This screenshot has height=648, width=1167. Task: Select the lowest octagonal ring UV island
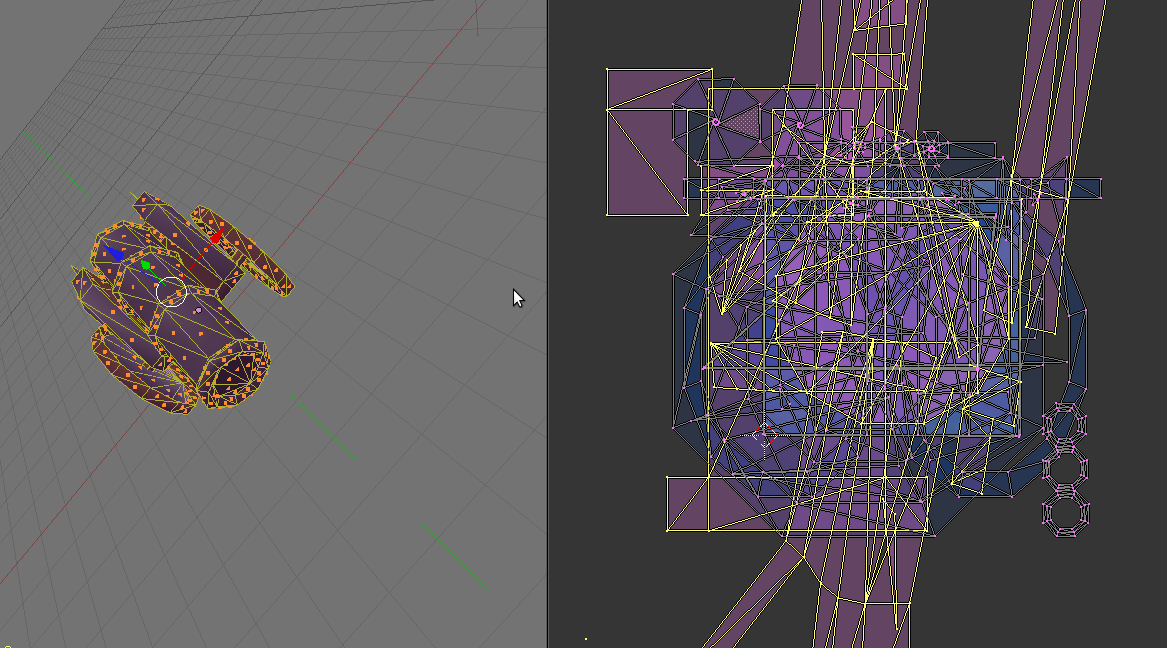click(x=1066, y=515)
